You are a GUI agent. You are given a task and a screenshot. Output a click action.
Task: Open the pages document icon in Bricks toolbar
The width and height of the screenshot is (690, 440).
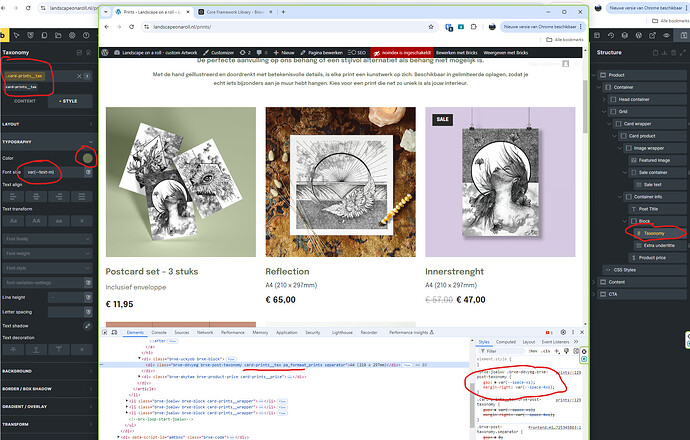coord(44,35)
